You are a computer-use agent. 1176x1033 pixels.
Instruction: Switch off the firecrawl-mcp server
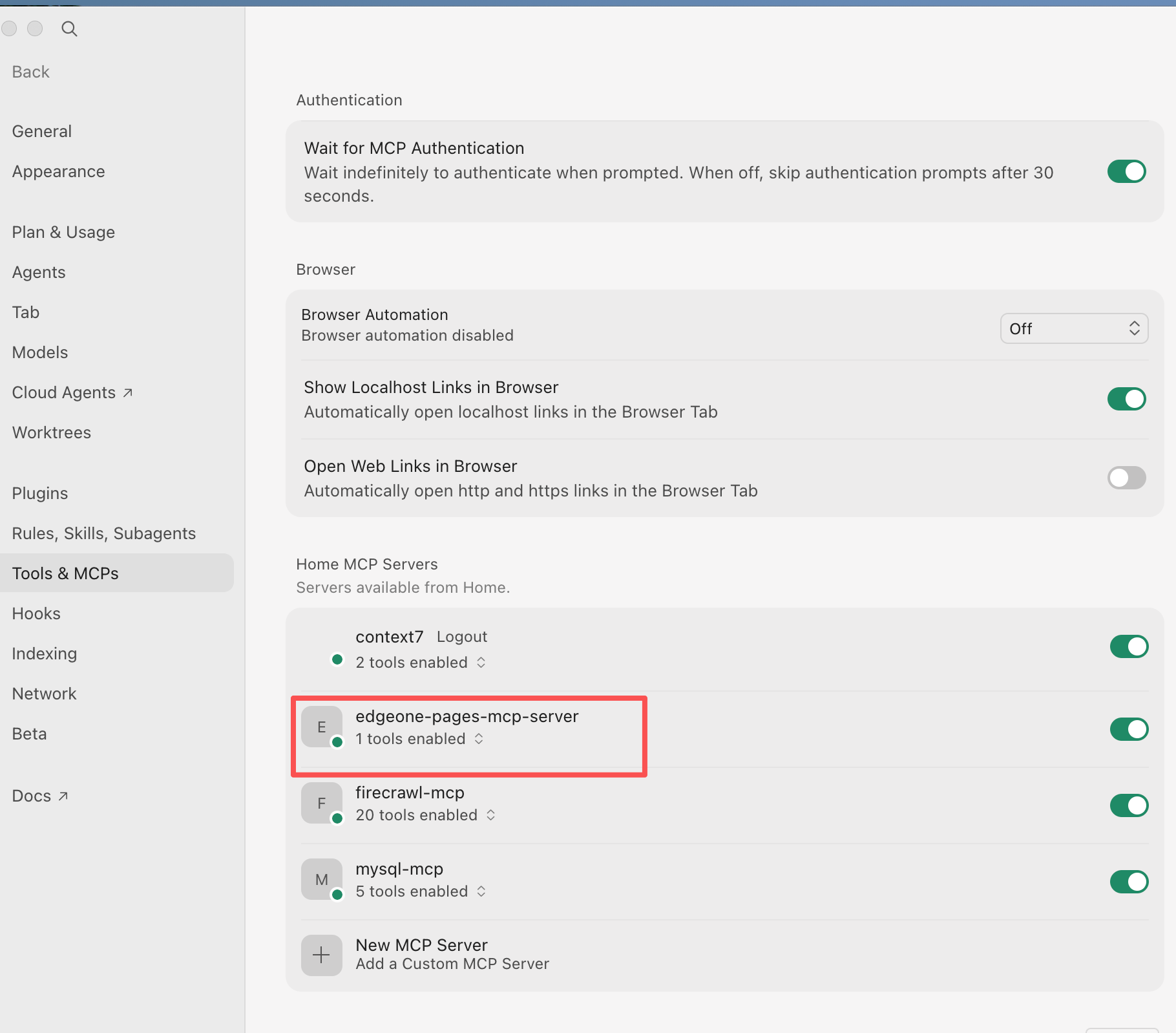coord(1129,805)
